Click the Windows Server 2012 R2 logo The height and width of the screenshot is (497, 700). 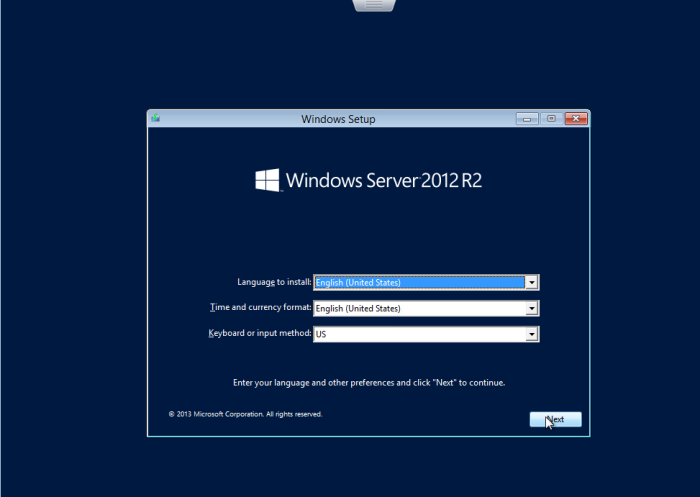[368, 180]
